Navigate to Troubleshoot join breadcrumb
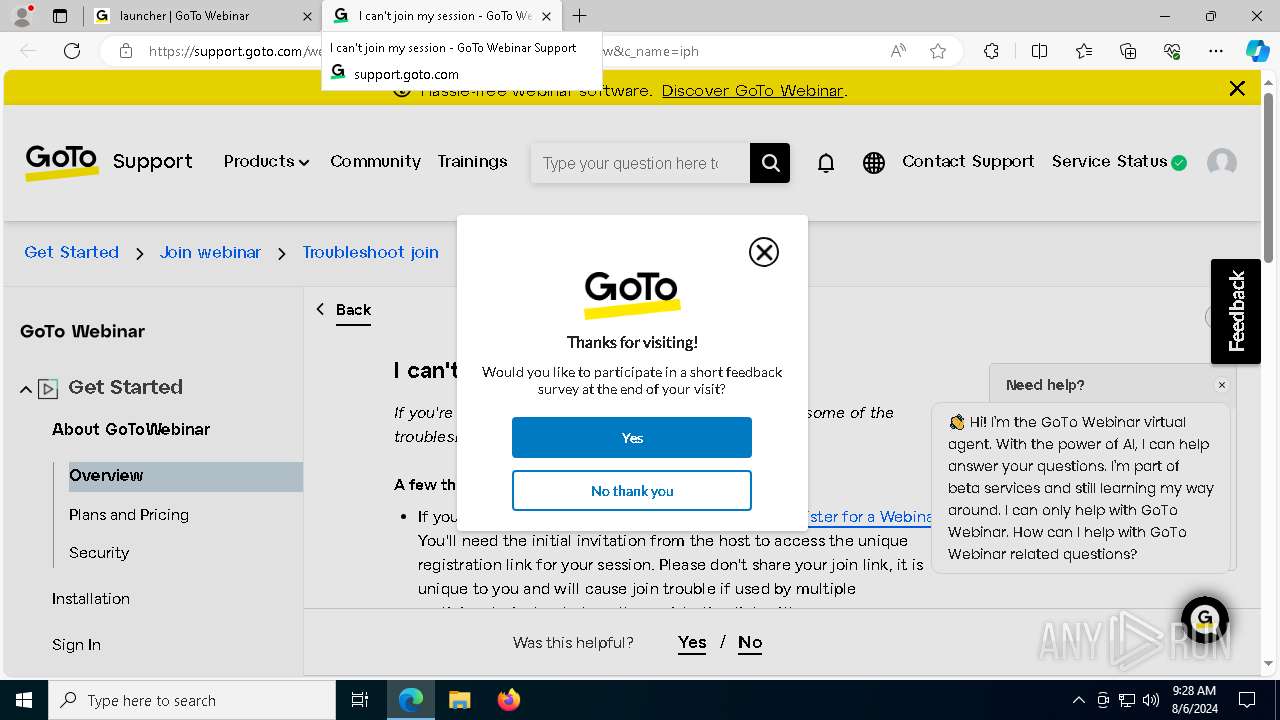The height and width of the screenshot is (720, 1280). 370,252
